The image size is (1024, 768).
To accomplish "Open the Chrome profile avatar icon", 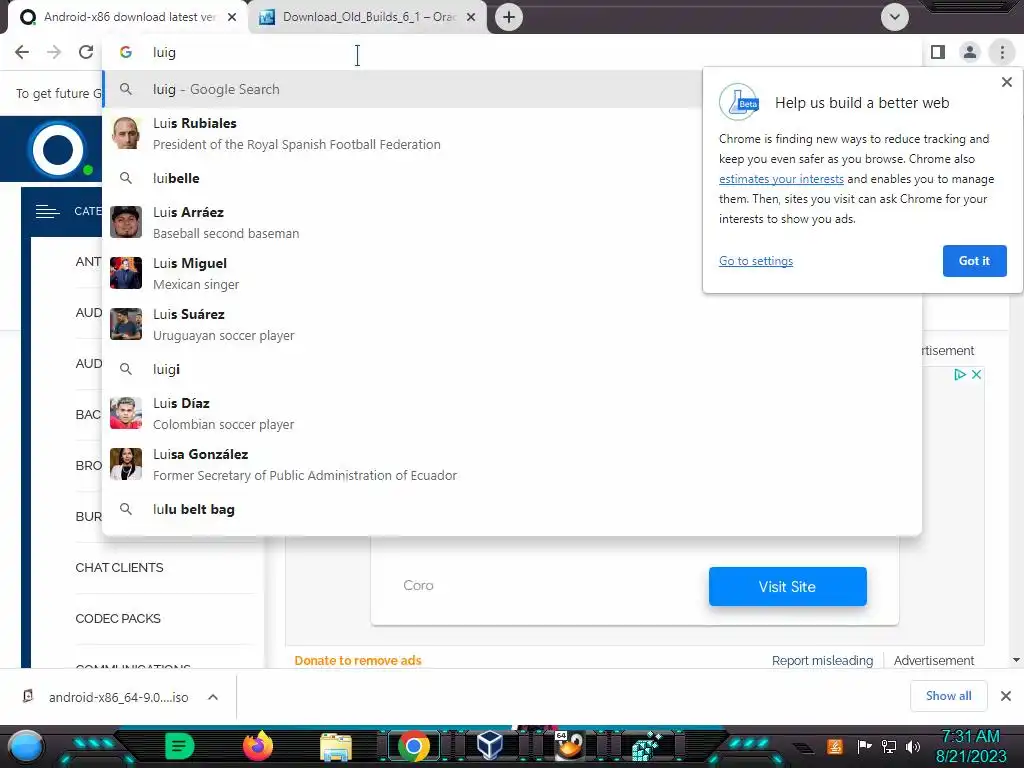I will tap(970, 52).
